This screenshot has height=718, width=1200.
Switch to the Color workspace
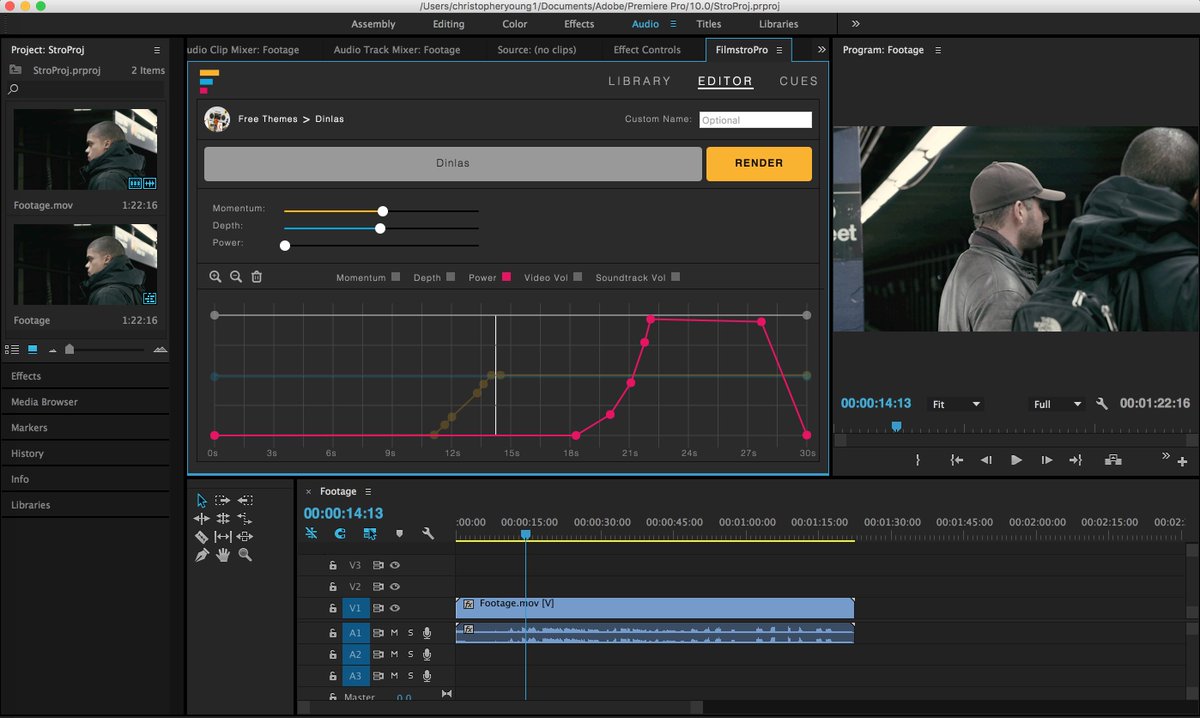click(x=515, y=24)
